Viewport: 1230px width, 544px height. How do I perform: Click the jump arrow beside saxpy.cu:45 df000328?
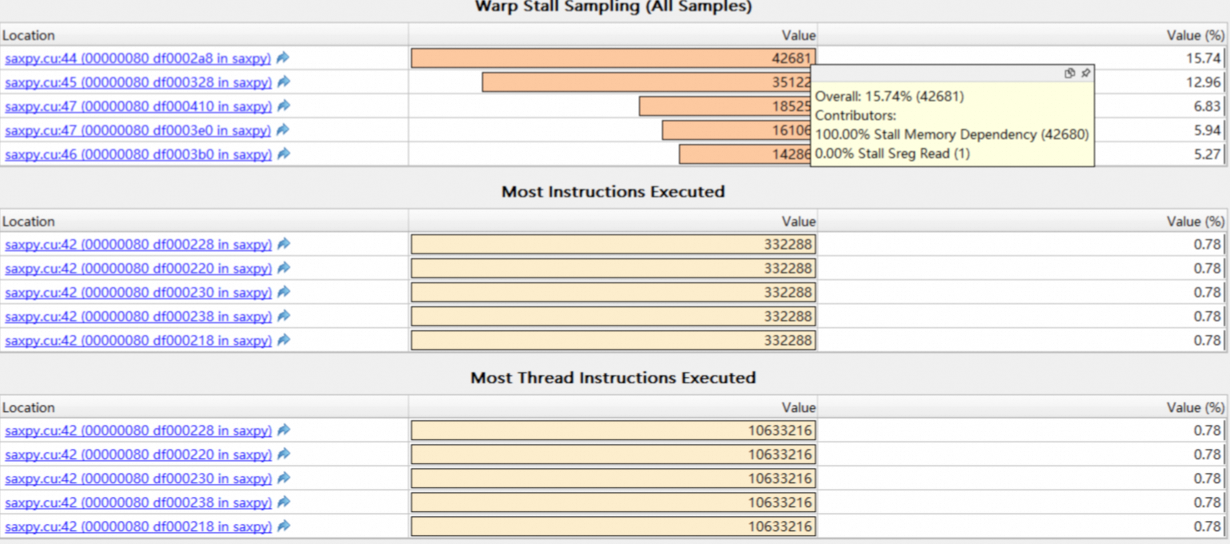click(283, 82)
